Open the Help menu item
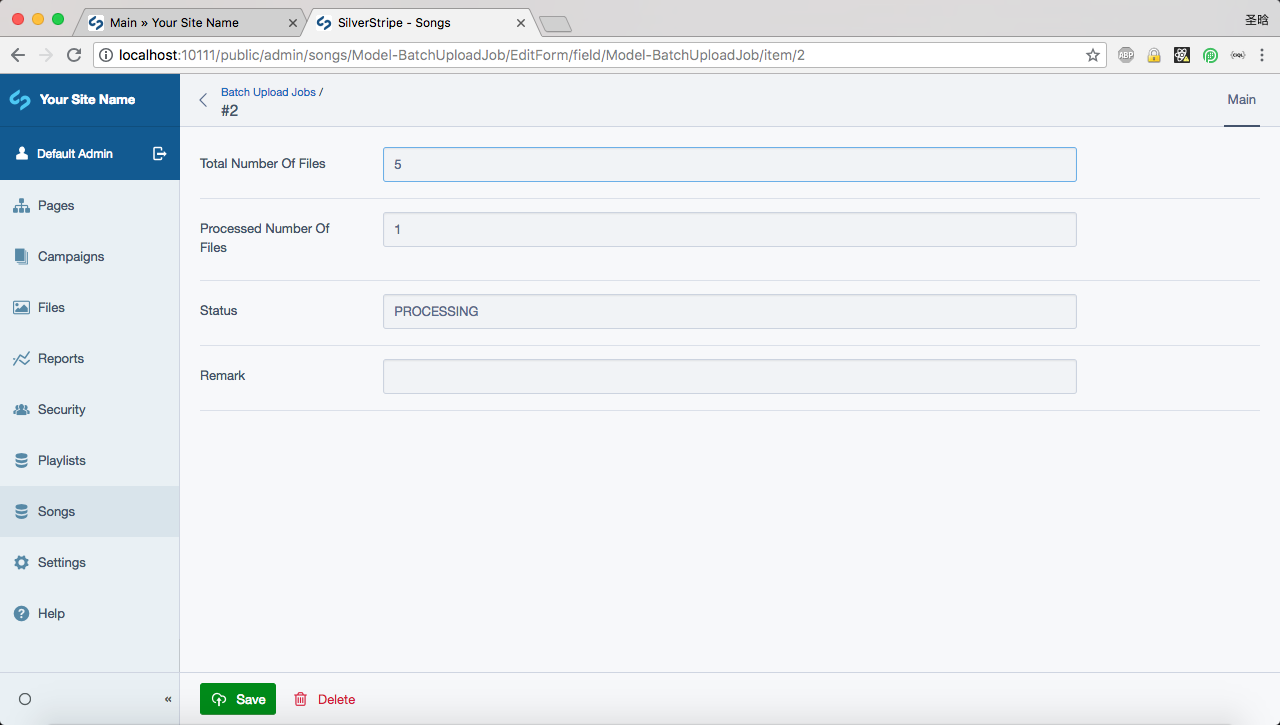The image size is (1280, 725). pyautogui.click(x=90, y=614)
